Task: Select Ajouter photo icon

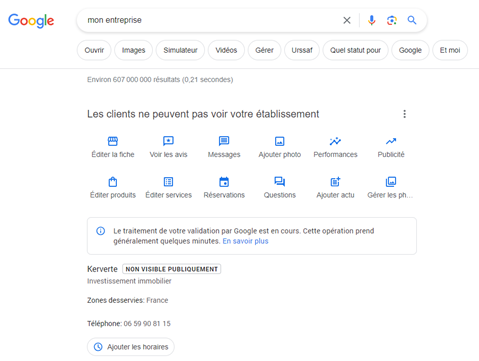Action: [280, 141]
